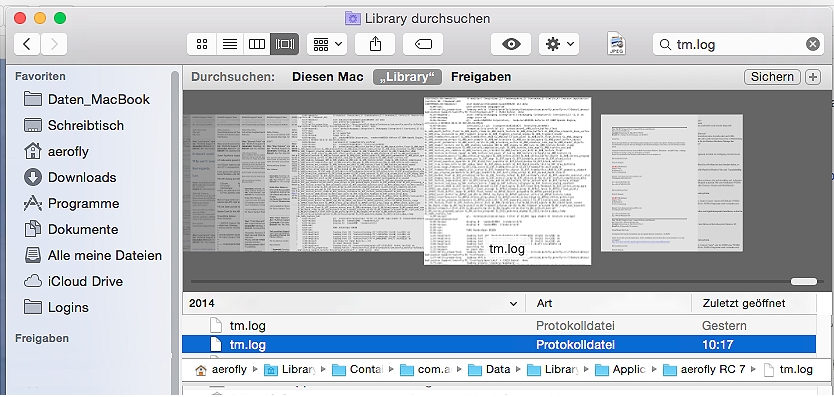The width and height of the screenshot is (834, 397).
Task: Click tm.log file in path bar
Action: pyautogui.click(x=788, y=369)
